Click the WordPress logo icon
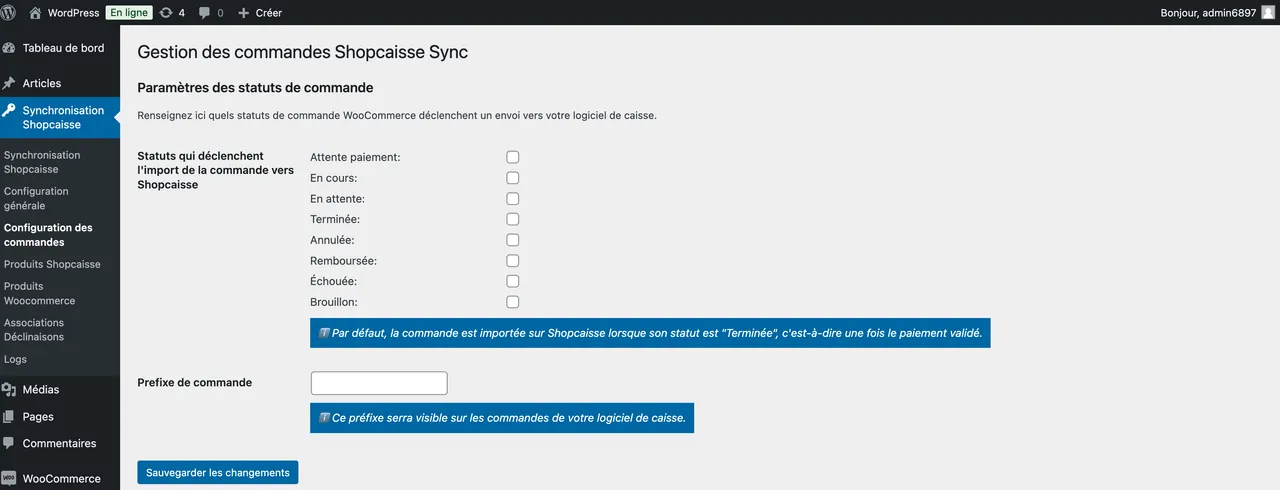Image resolution: width=1280 pixels, height=490 pixels. point(10,13)
